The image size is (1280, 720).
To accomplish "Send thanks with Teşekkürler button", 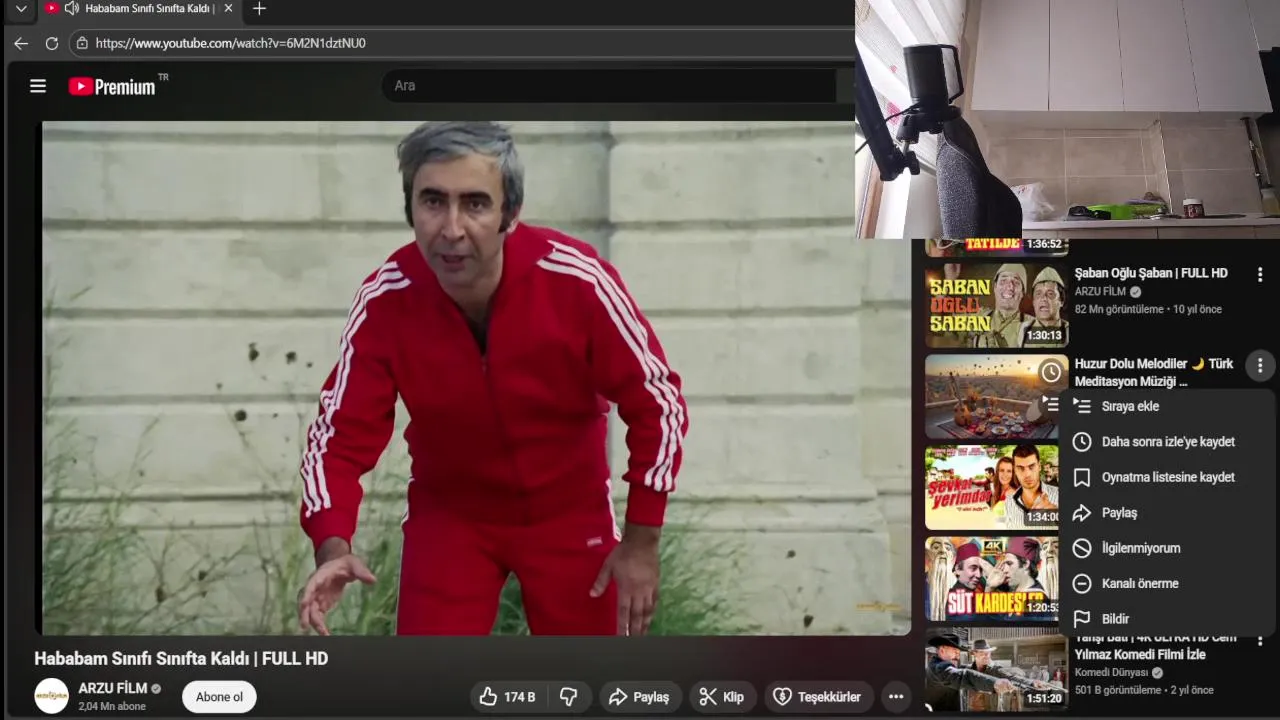I will [x=818, y=697].
